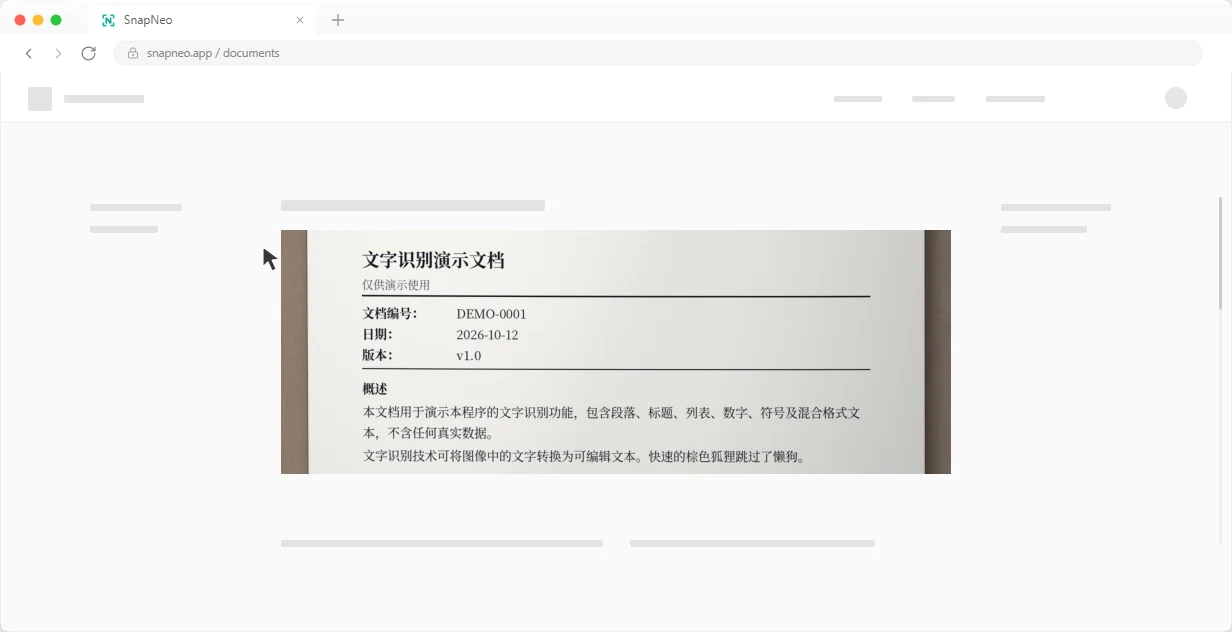The image size is (1232, 632).
Task: Click the macOS green maximize button
Action: [x=56, y=20]
